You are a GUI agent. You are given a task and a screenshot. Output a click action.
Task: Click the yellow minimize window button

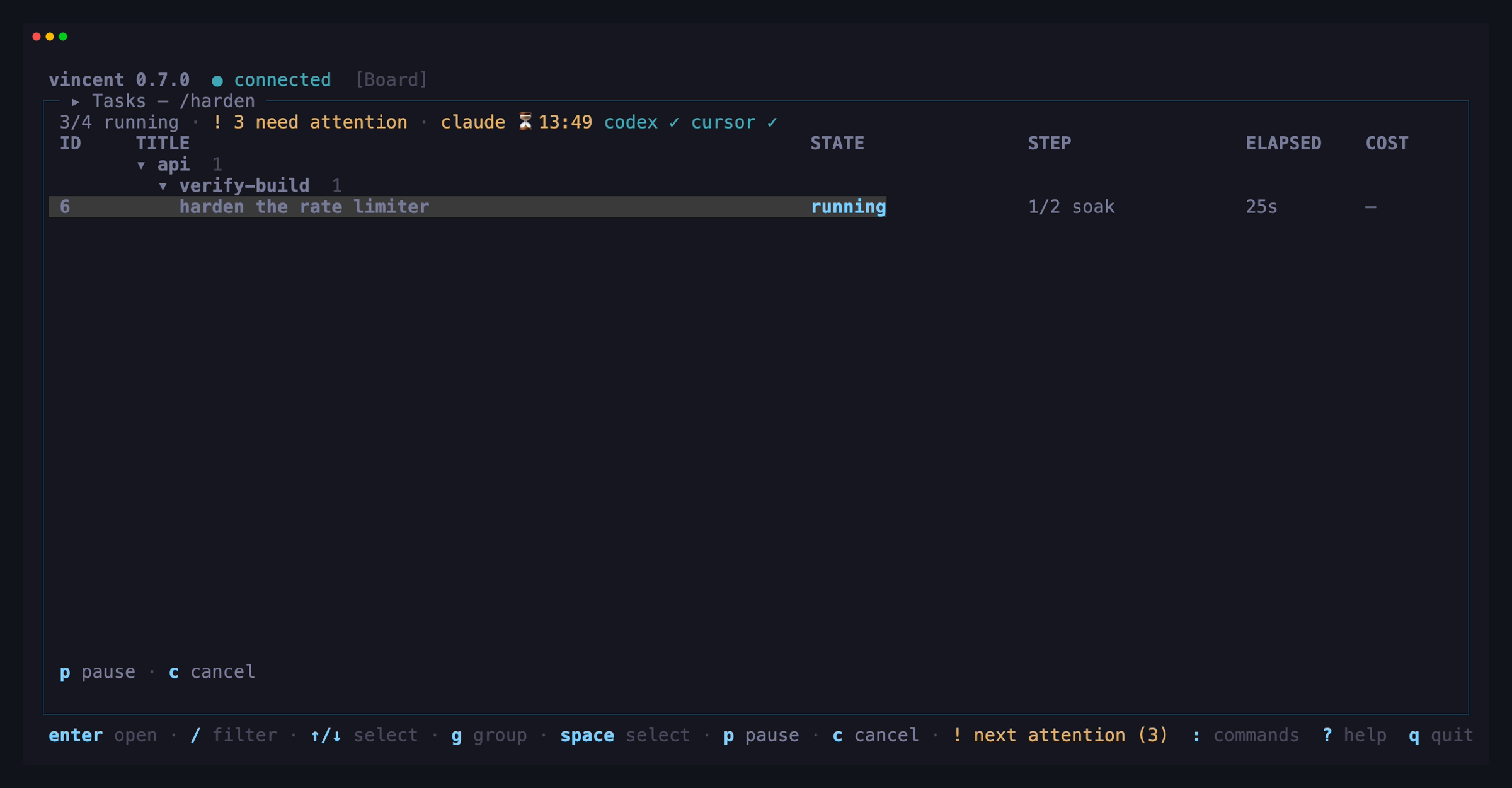pos(50,37)
